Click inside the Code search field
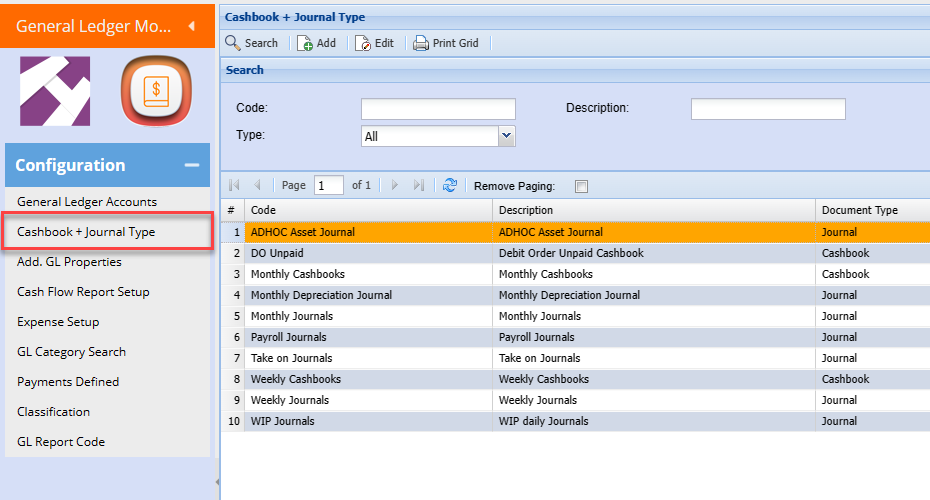 [x=438, y=109]
